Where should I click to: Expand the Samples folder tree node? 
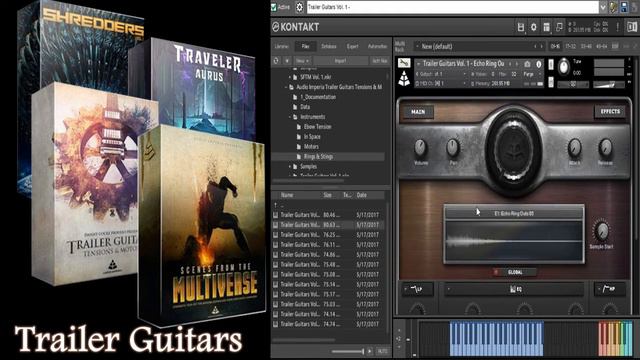(x=291, y=167)
